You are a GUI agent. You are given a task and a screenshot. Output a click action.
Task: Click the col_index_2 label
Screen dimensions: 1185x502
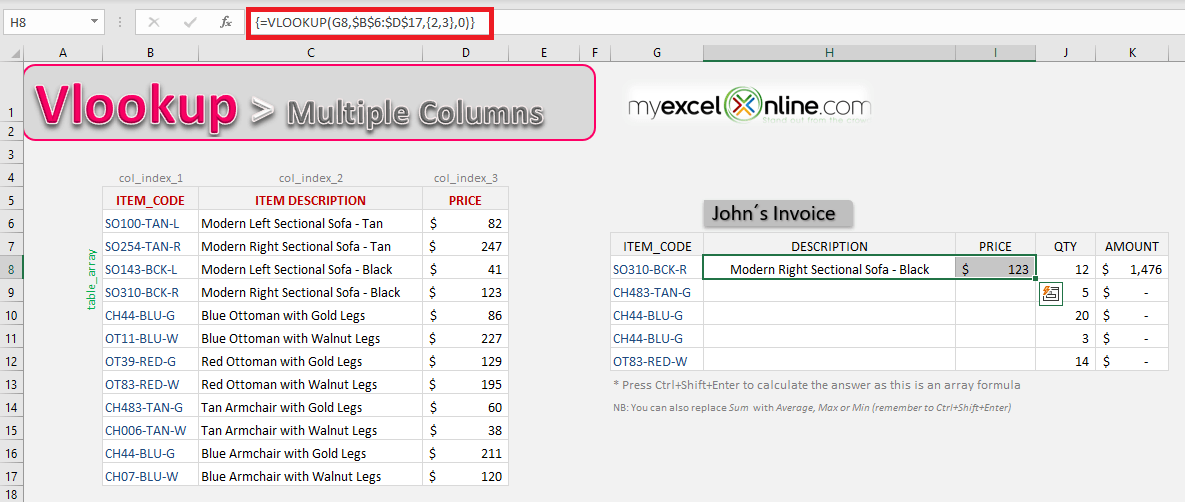pyautogui.click(x=311, y=179)
